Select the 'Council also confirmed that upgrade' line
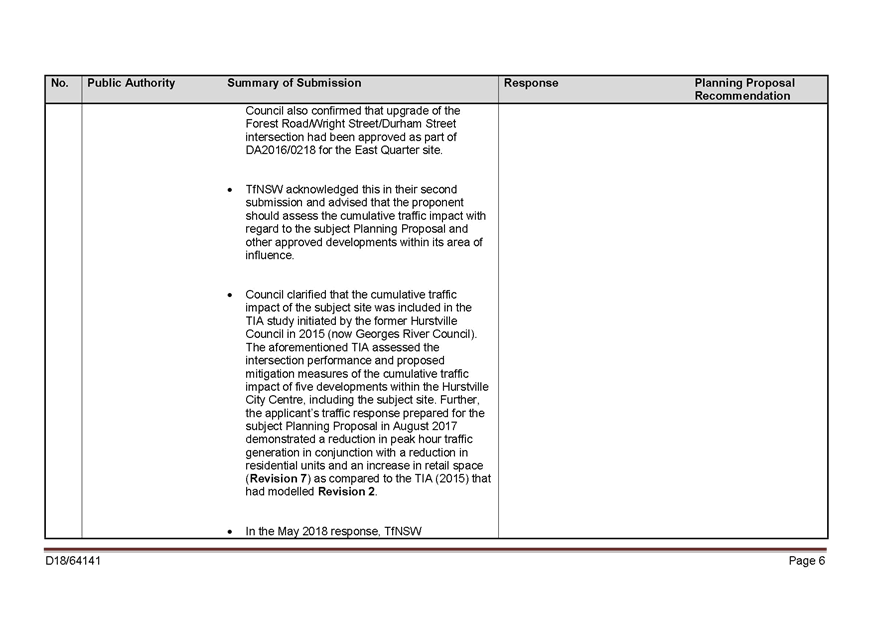874x618 pixels. pos(353,111)
